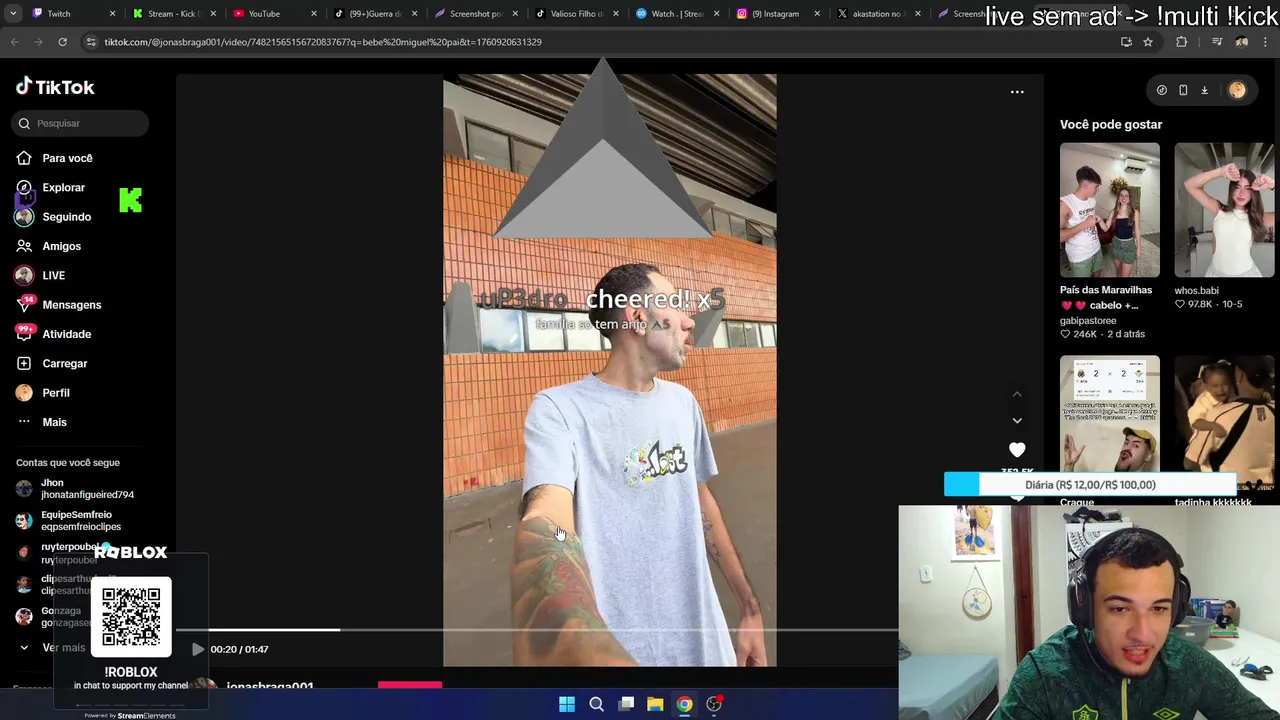This screenshot has width=1280, height=720.
Task: Open the football score 2 x 2 thumbnail
Action: [x=1110, y=414]
